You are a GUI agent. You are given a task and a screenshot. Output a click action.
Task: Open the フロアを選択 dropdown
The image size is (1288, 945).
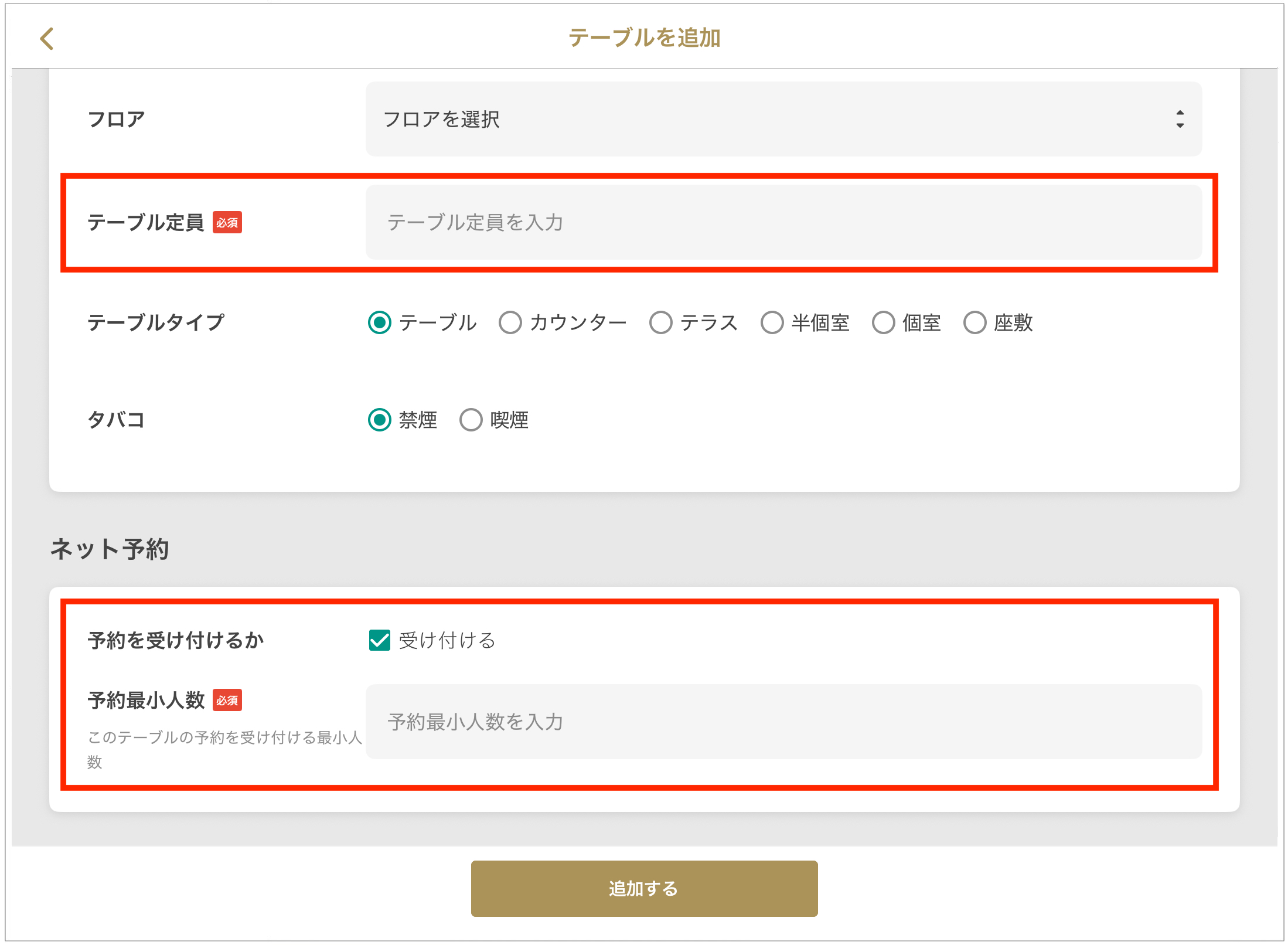pos(783,119)
